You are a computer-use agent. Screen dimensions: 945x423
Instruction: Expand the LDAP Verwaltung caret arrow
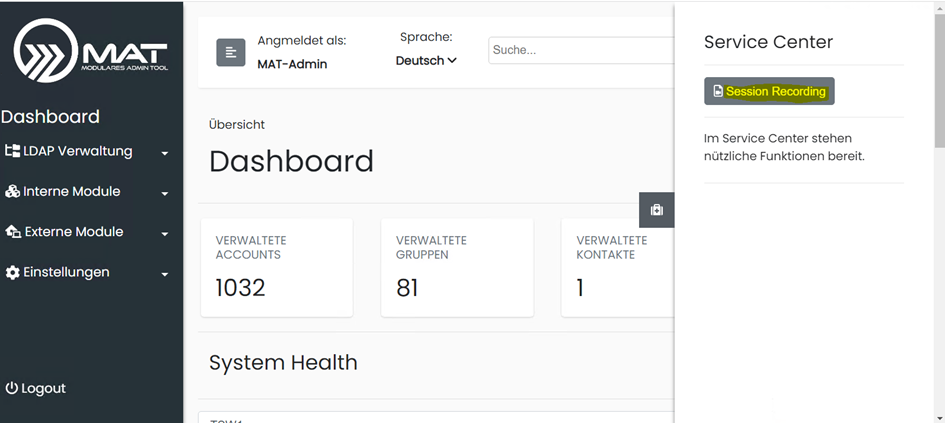pyautogui.click(x=164, y=154)
